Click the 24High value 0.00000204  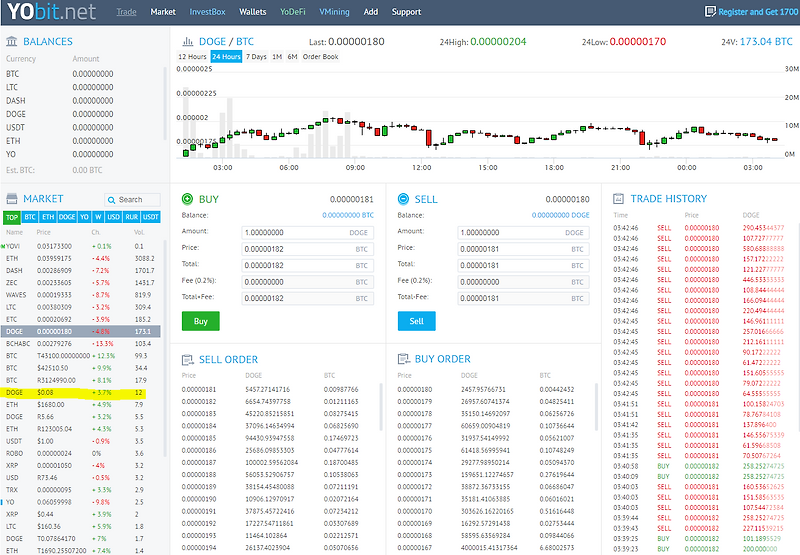click(x=497, y=41)
